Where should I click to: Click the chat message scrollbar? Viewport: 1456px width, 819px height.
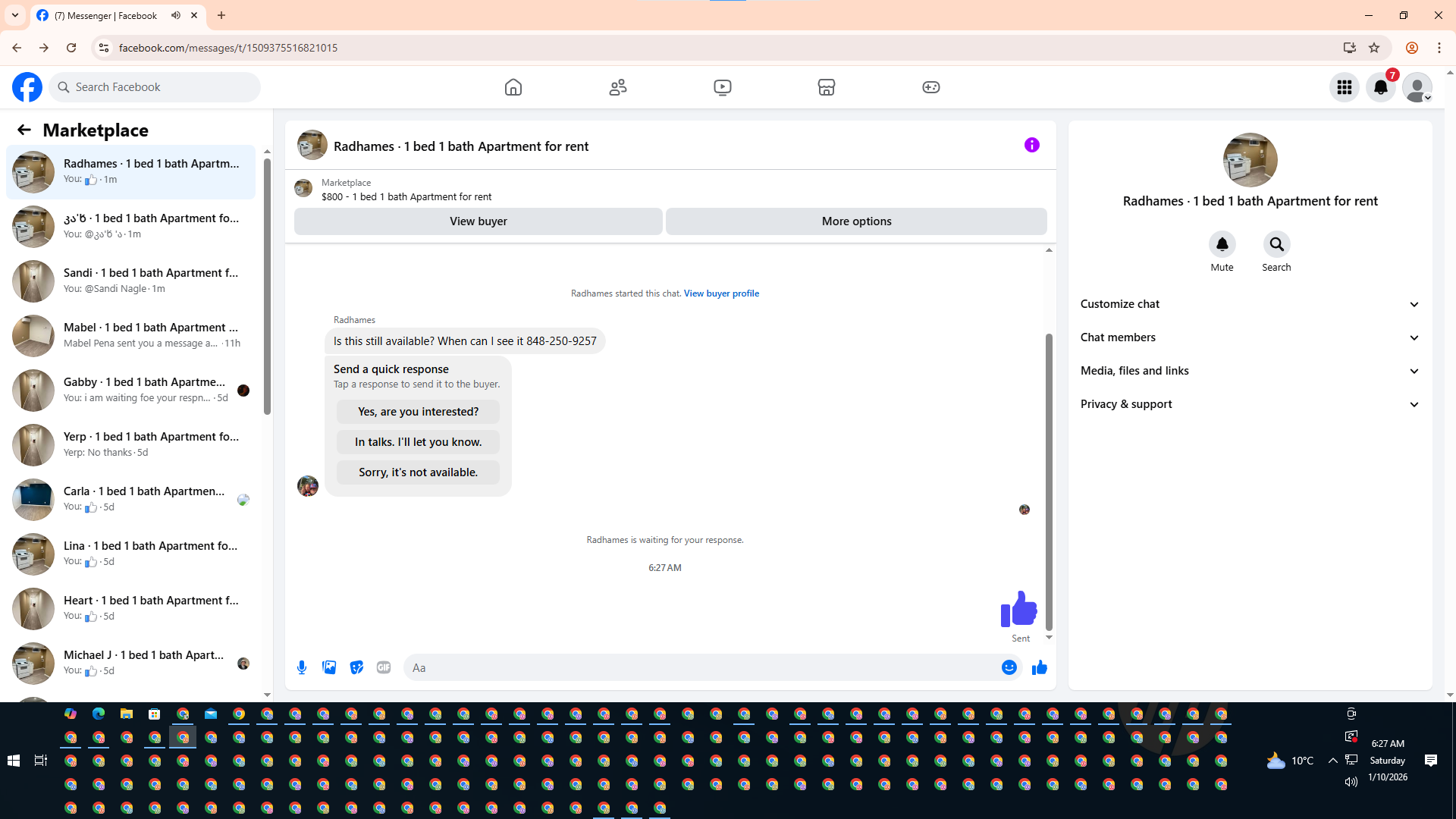point(1049,481)
